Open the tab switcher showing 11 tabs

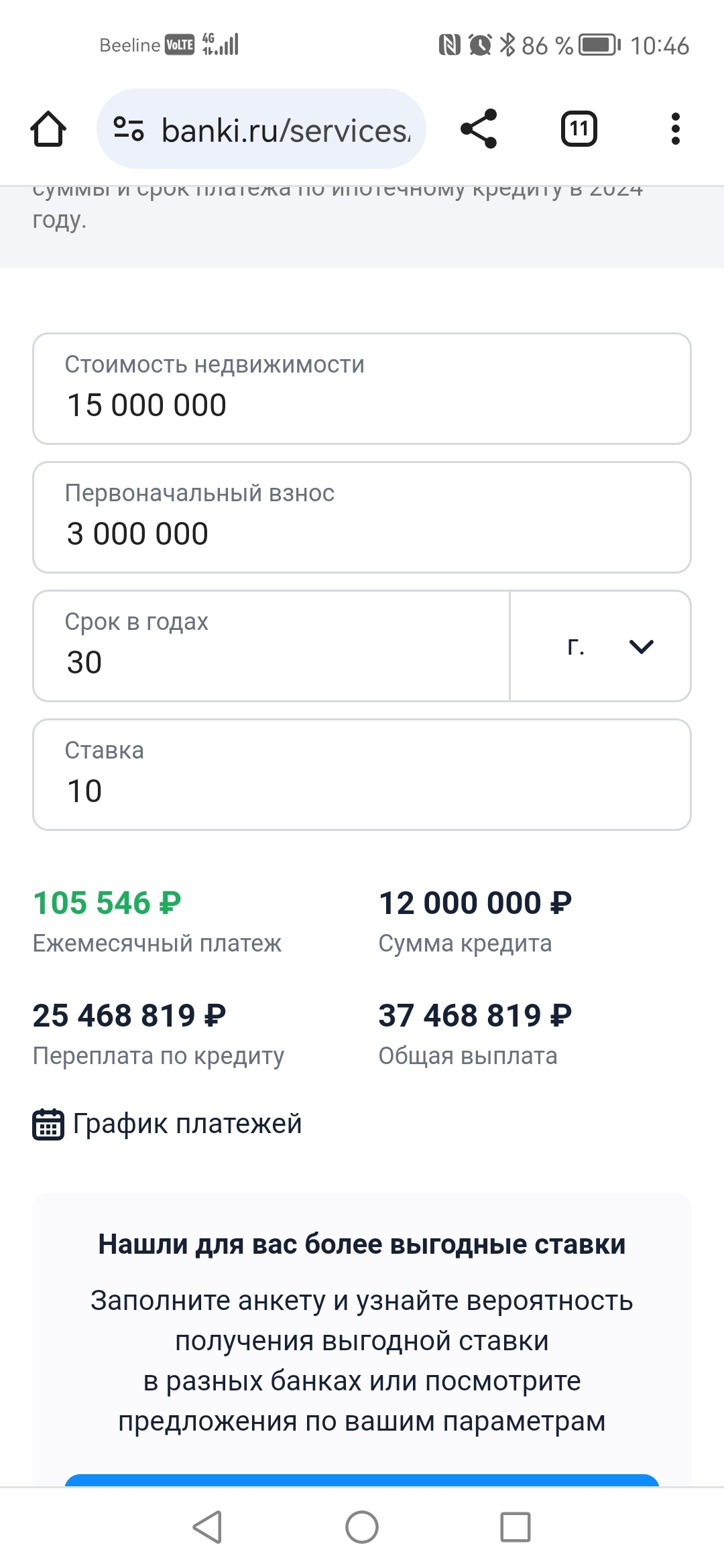tap(579, 129)
